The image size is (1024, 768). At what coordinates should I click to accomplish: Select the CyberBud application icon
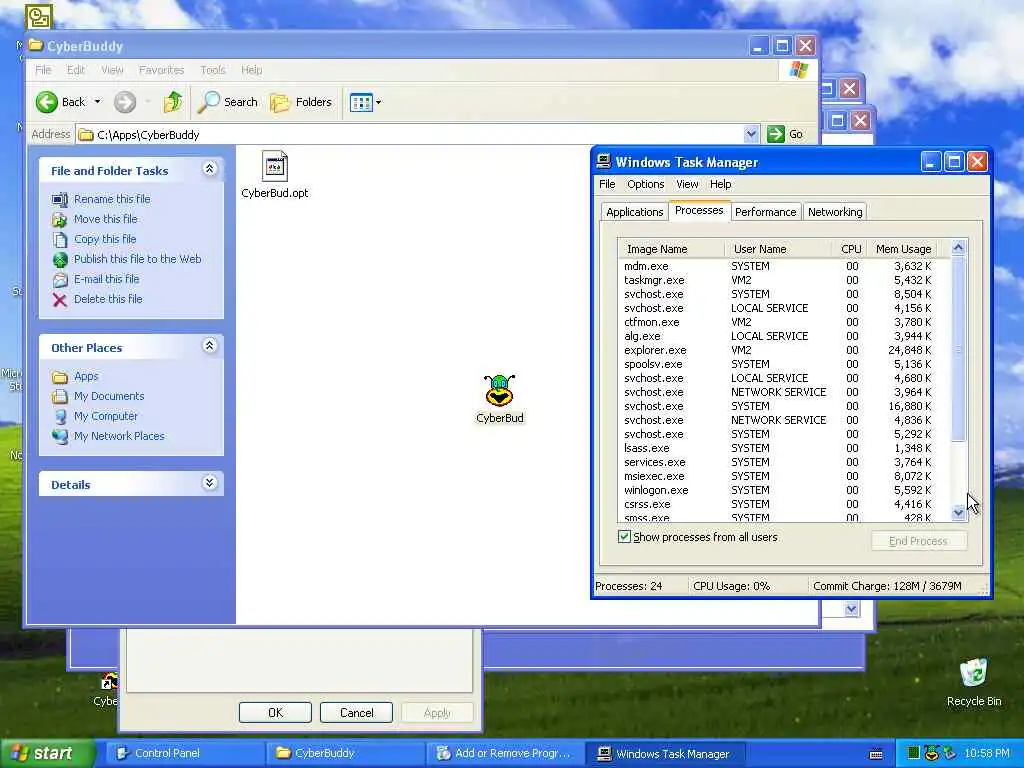pyautogui.click(x=500, y=391)
